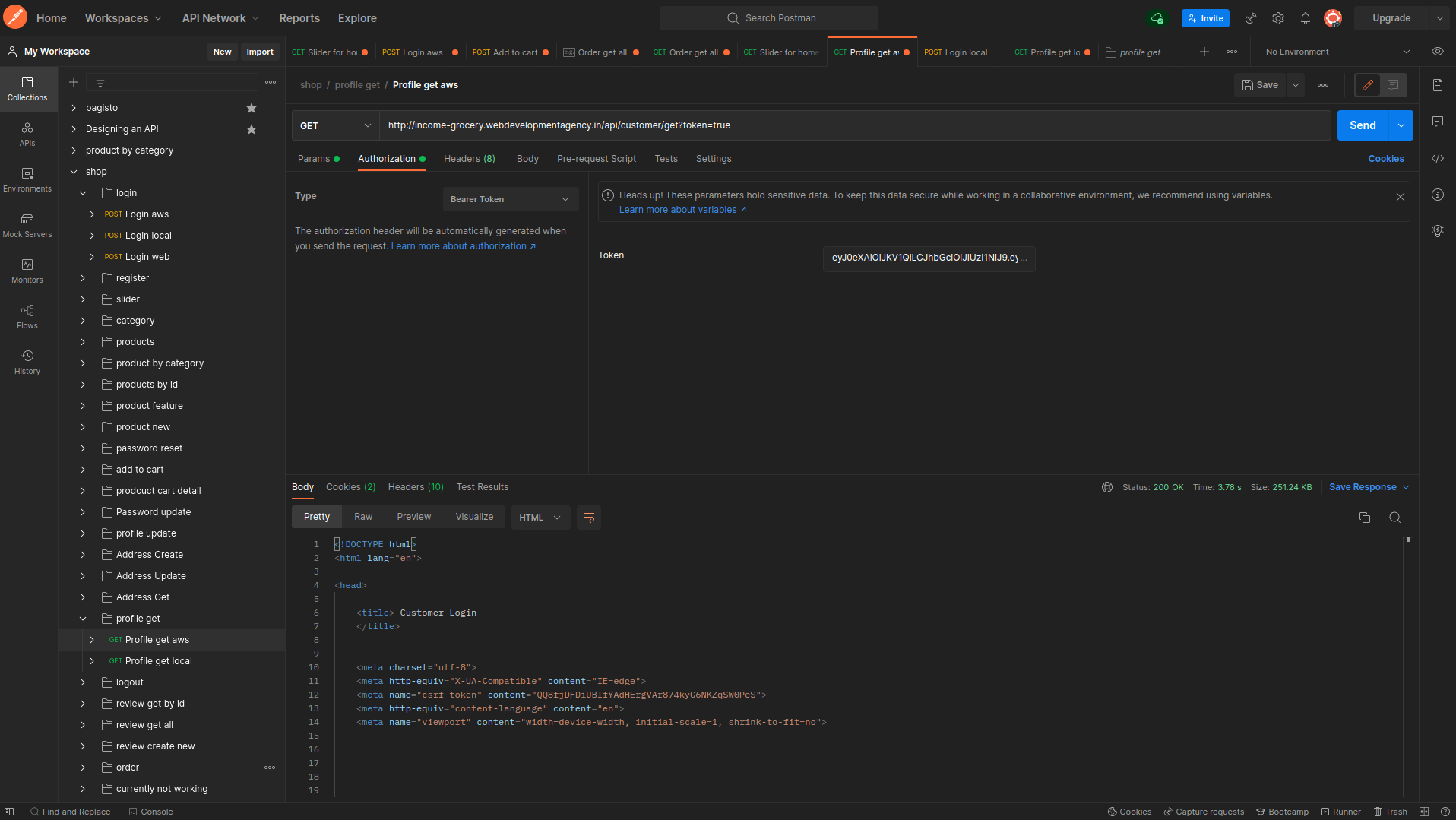Open the HTTP method GET dropdown

[x=335, y=125]
